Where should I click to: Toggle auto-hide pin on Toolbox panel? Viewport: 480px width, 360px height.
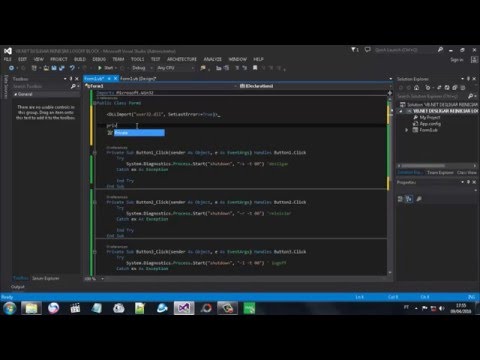tap(71, 79)
